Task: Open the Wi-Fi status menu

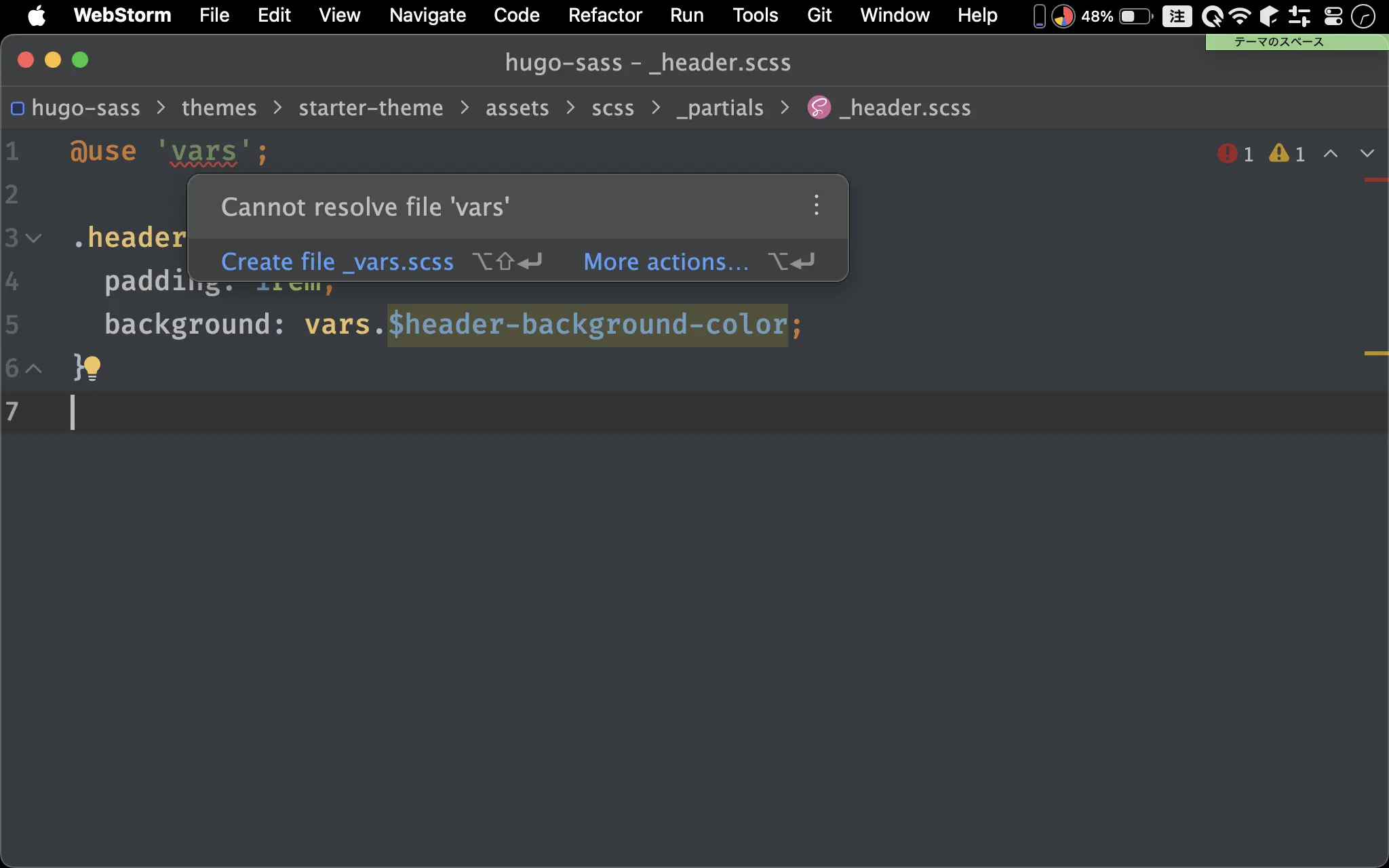Action: coord(1240,16)
